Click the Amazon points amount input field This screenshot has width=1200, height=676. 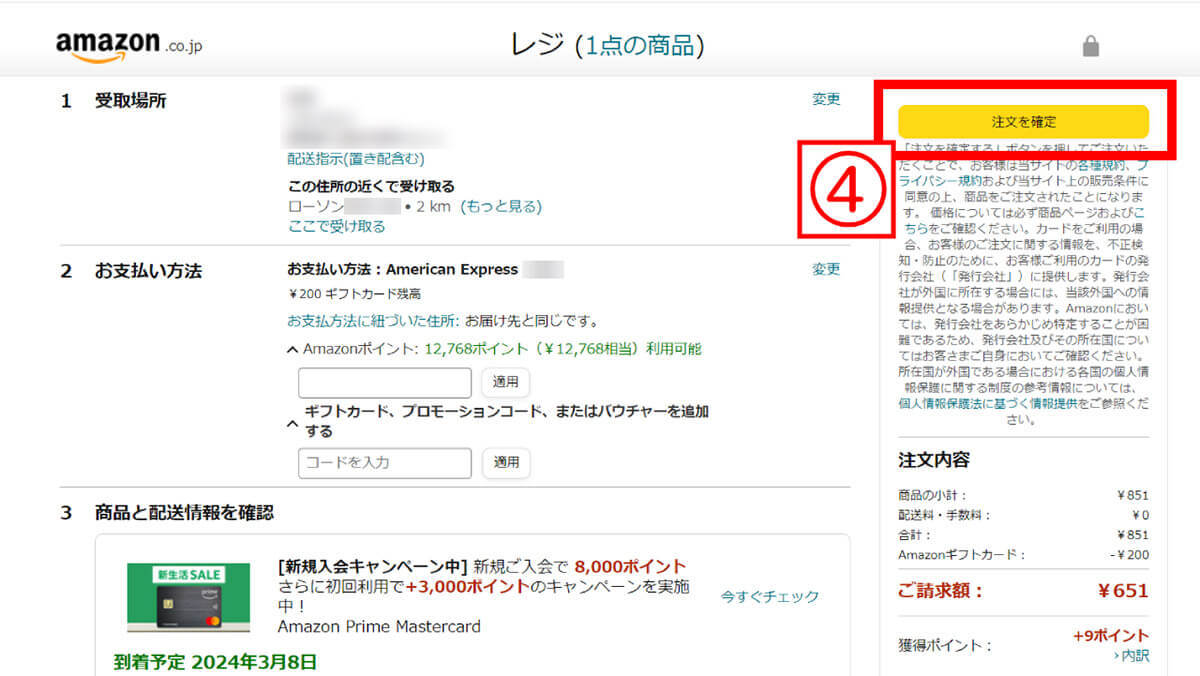[x=385, y=383]
